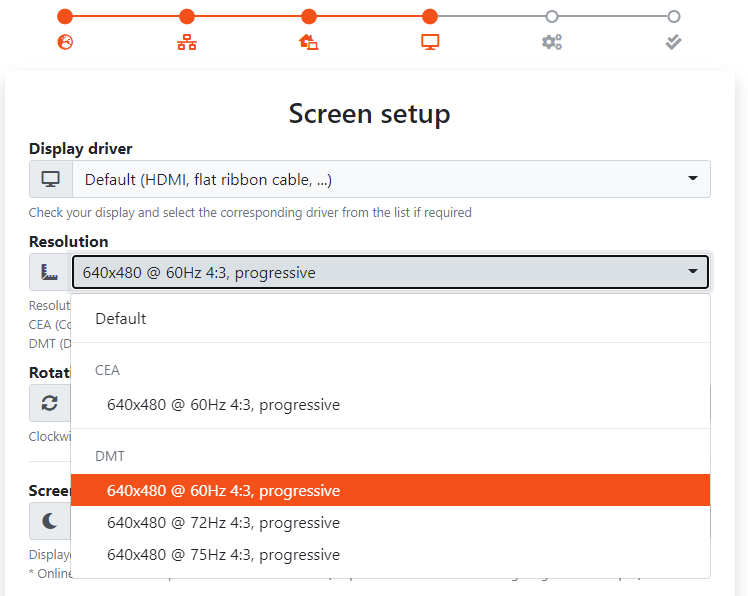The image size is (748, 596).
Task: Click the network step icon
Action: (x=187, y=42)
